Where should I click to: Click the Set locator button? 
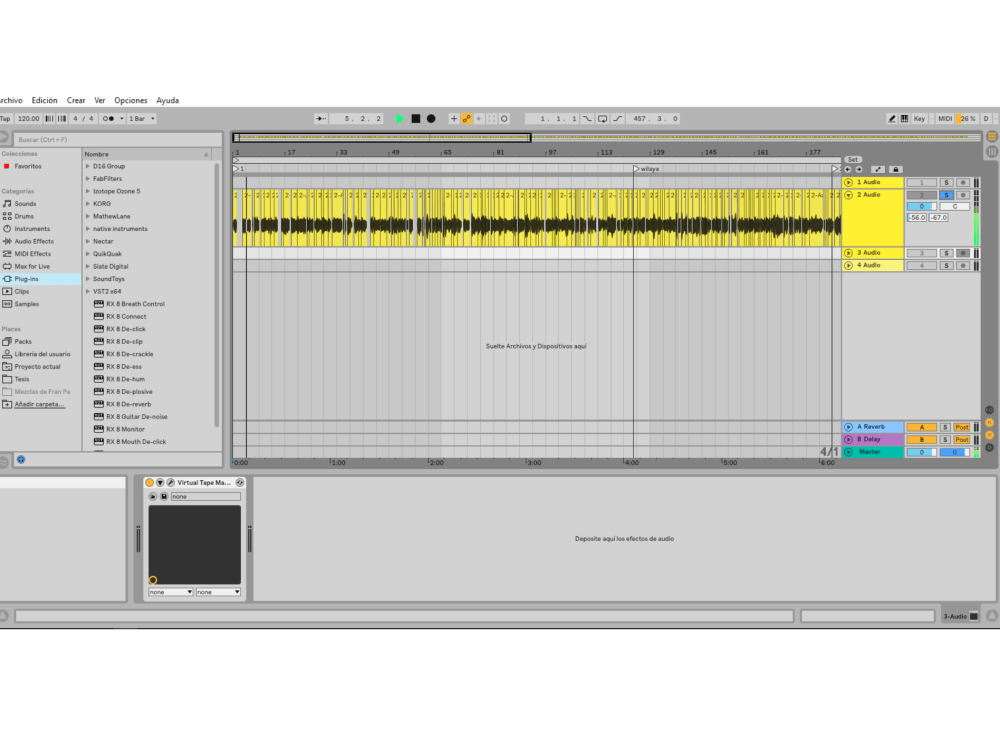click(x=853, y=159)
